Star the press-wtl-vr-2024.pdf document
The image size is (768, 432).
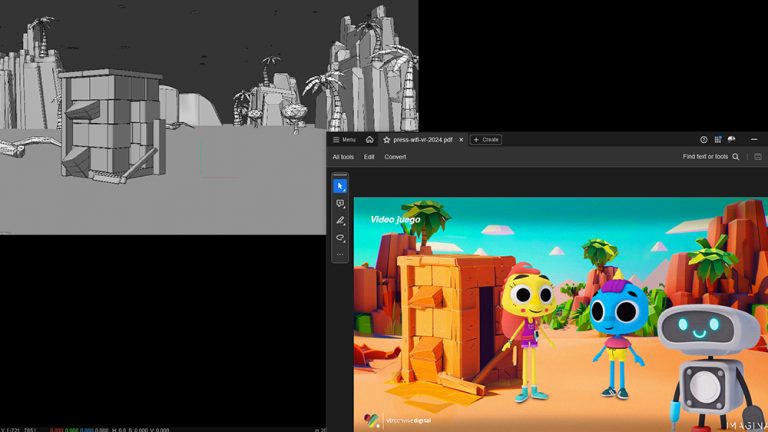(x=387, y=140)
